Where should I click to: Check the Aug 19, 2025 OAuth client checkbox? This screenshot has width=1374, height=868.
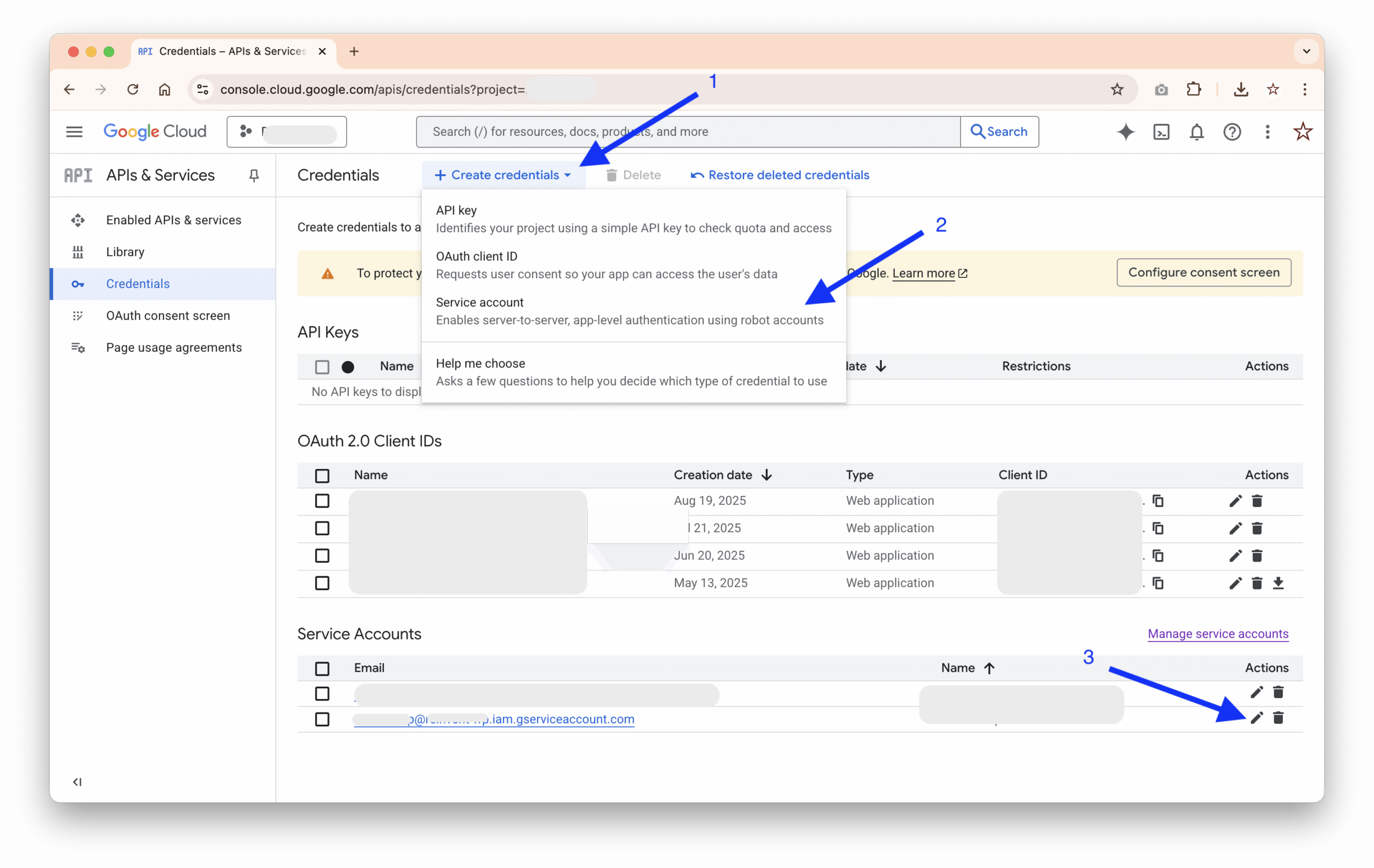(x=323, y=501)
